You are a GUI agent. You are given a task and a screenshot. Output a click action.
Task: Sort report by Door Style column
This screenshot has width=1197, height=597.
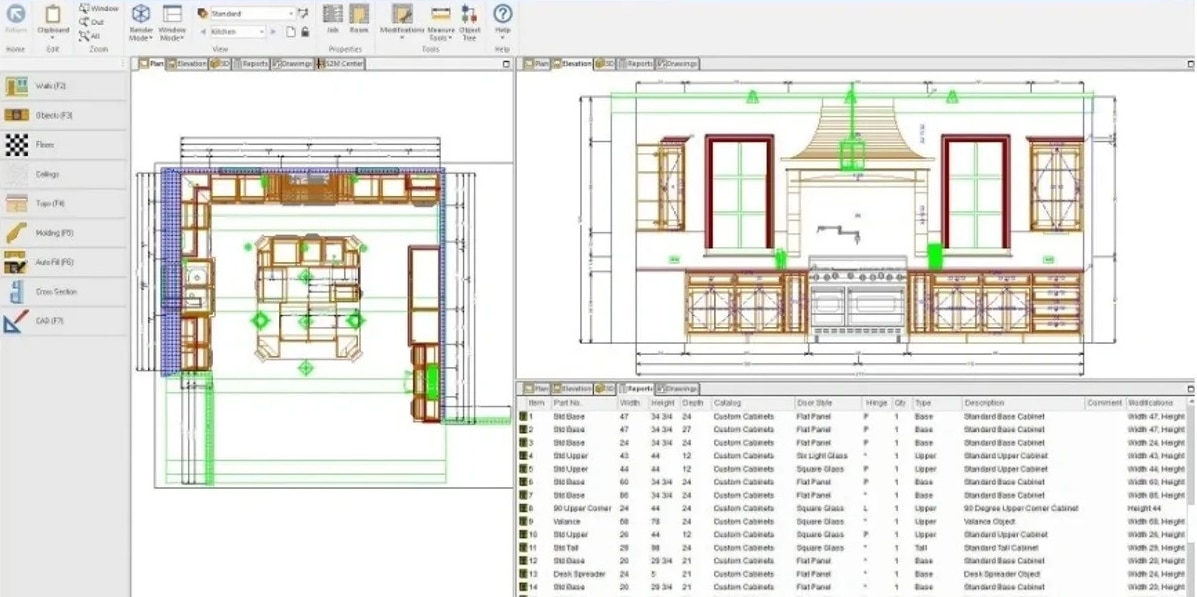click(x=828, y=403)
